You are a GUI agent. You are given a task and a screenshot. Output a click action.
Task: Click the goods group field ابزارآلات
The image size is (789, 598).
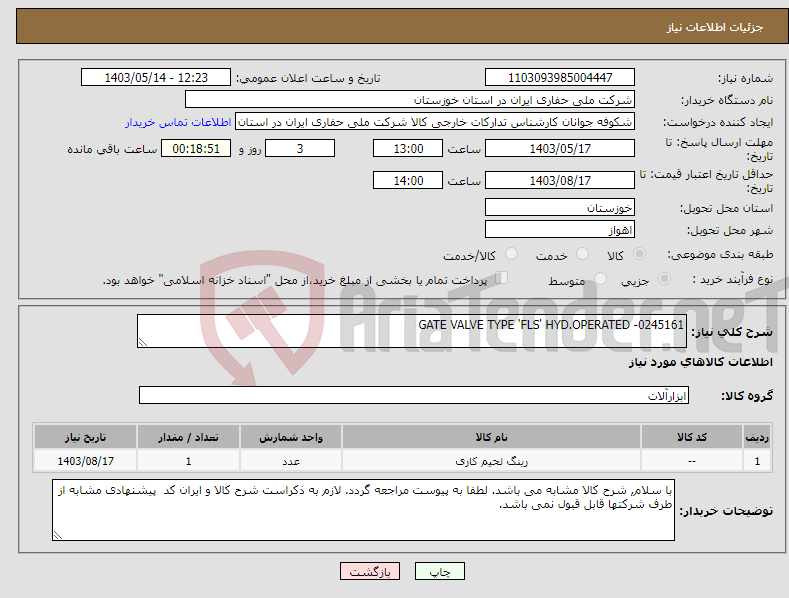point(414,395)
